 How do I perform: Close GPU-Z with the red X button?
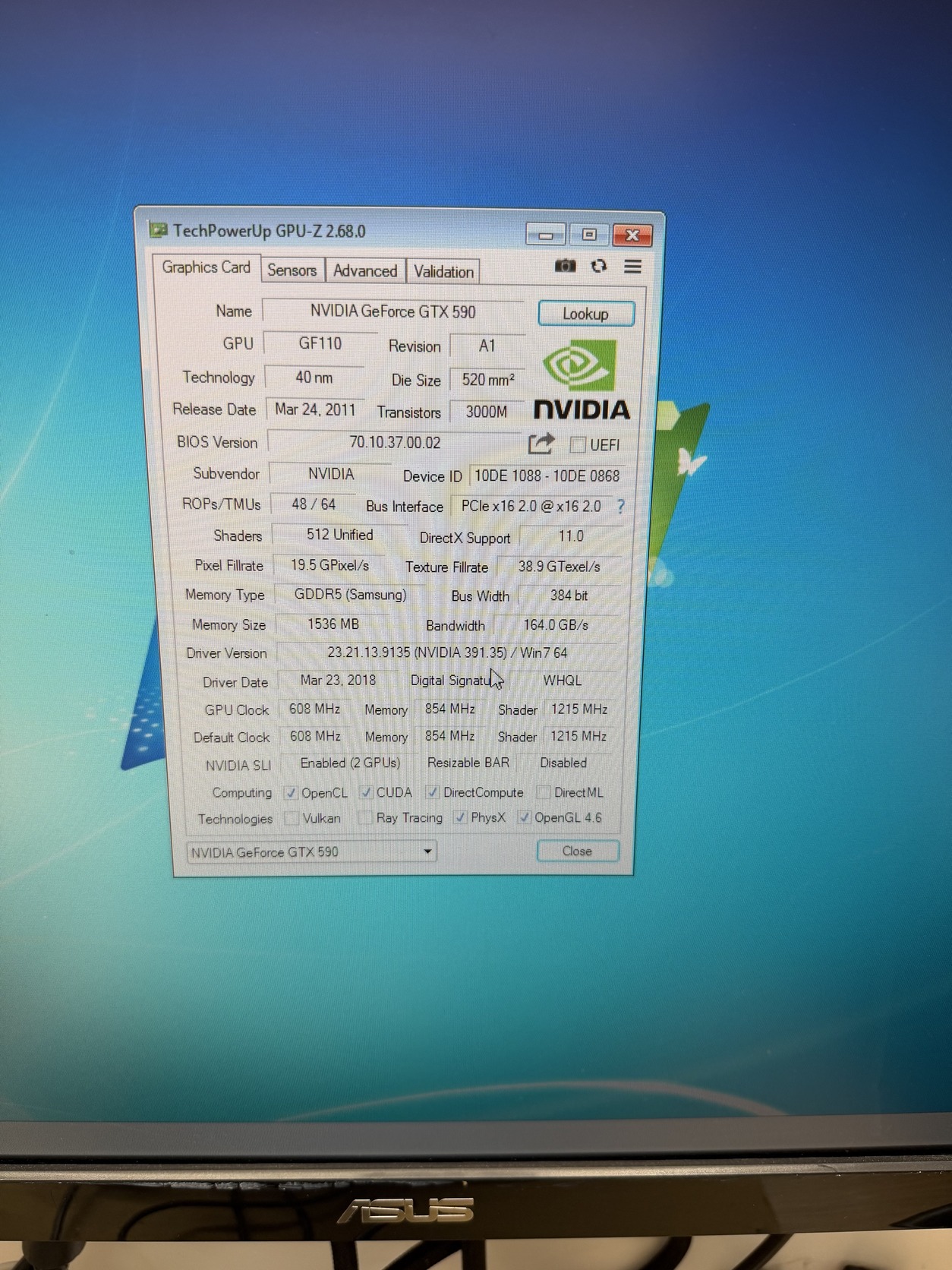click(x=632, y=235)
